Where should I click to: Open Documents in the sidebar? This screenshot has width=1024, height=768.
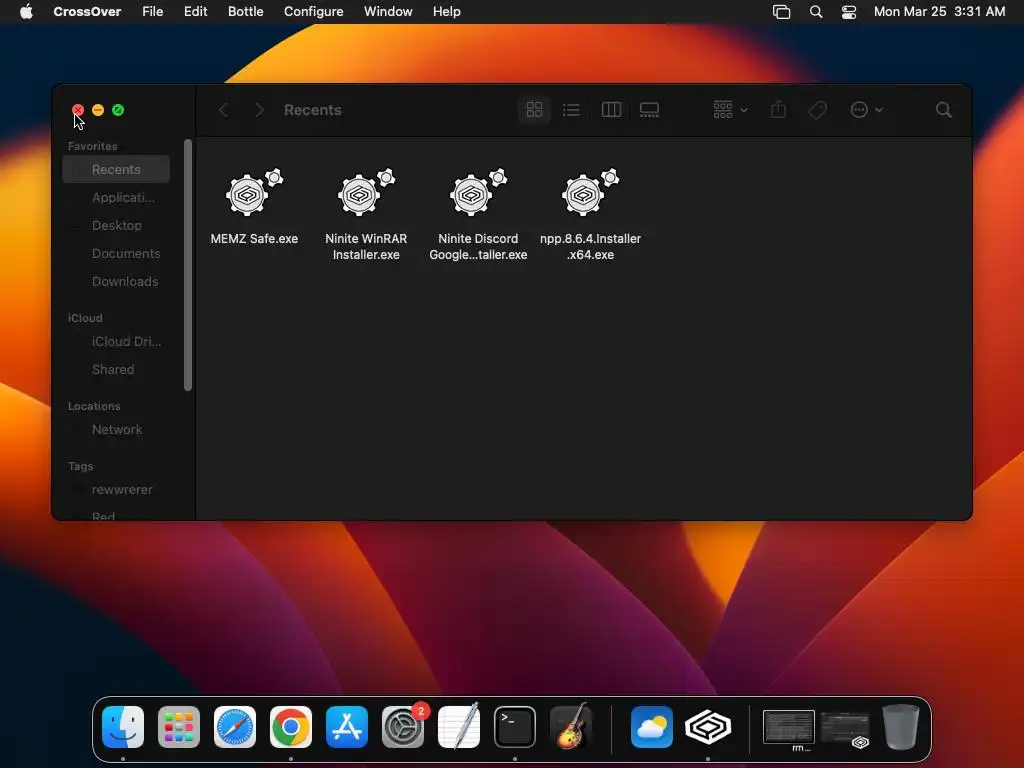point(116,253)
